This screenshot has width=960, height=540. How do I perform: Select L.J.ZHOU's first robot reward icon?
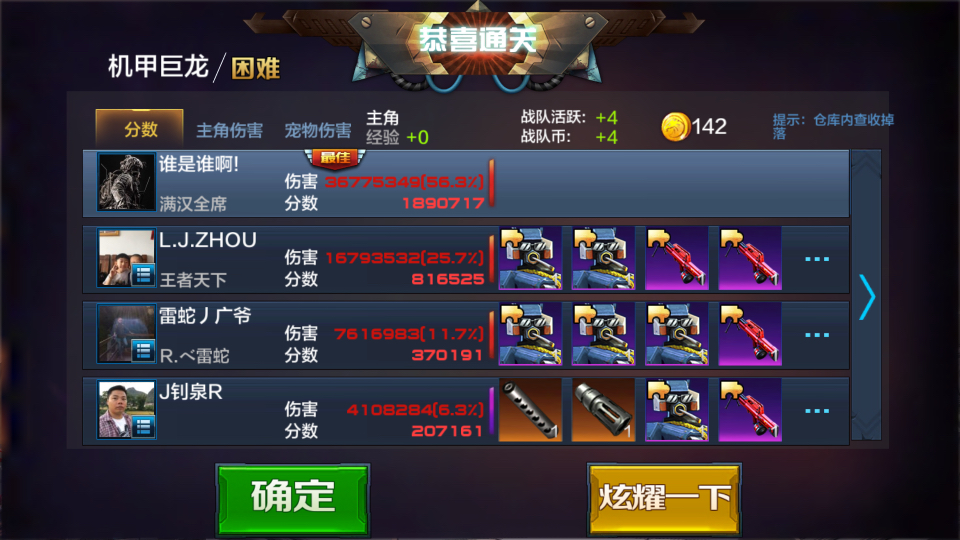tap(530, 258)
